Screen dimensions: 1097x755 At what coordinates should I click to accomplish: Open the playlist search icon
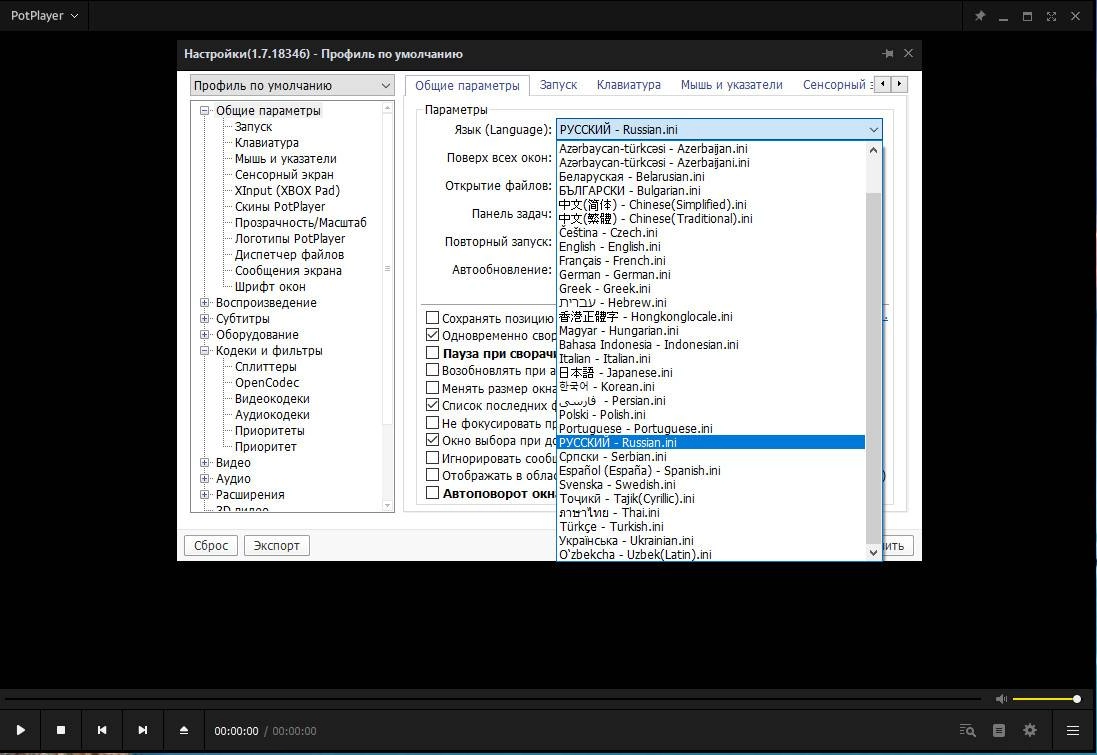[x=968, y=731]
